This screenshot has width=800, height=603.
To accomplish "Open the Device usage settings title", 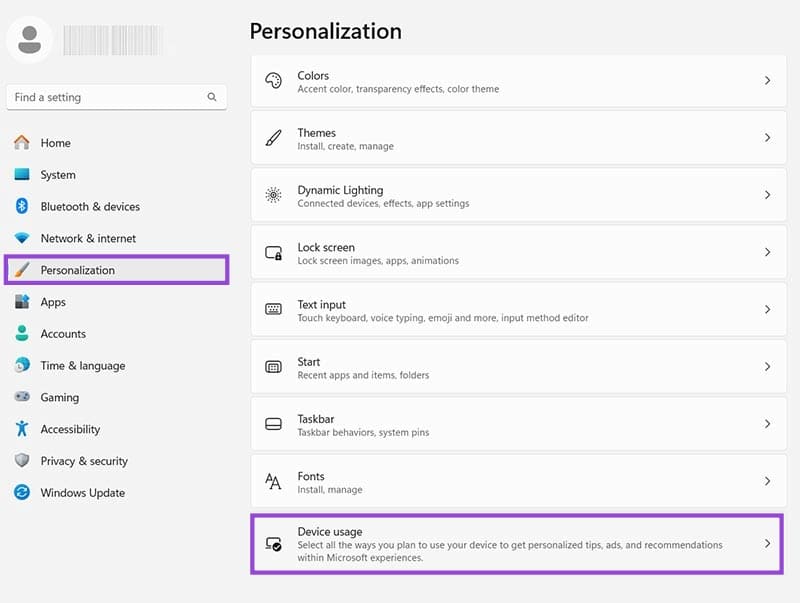I will [330, 532].
